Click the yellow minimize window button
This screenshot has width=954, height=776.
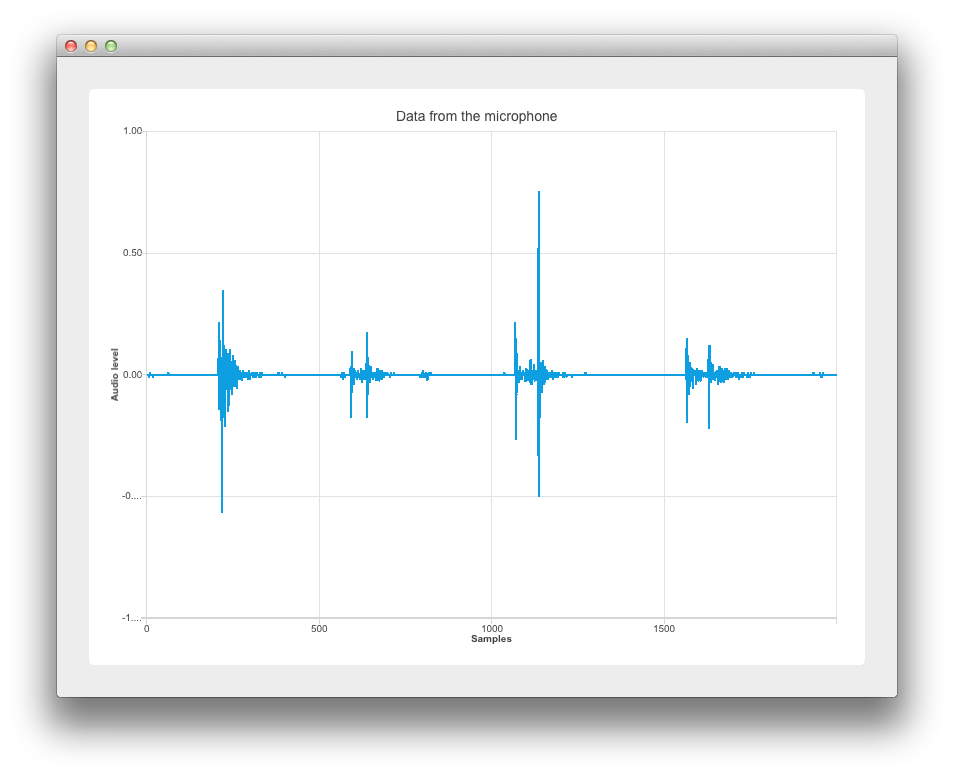click(x=91, y=46)
